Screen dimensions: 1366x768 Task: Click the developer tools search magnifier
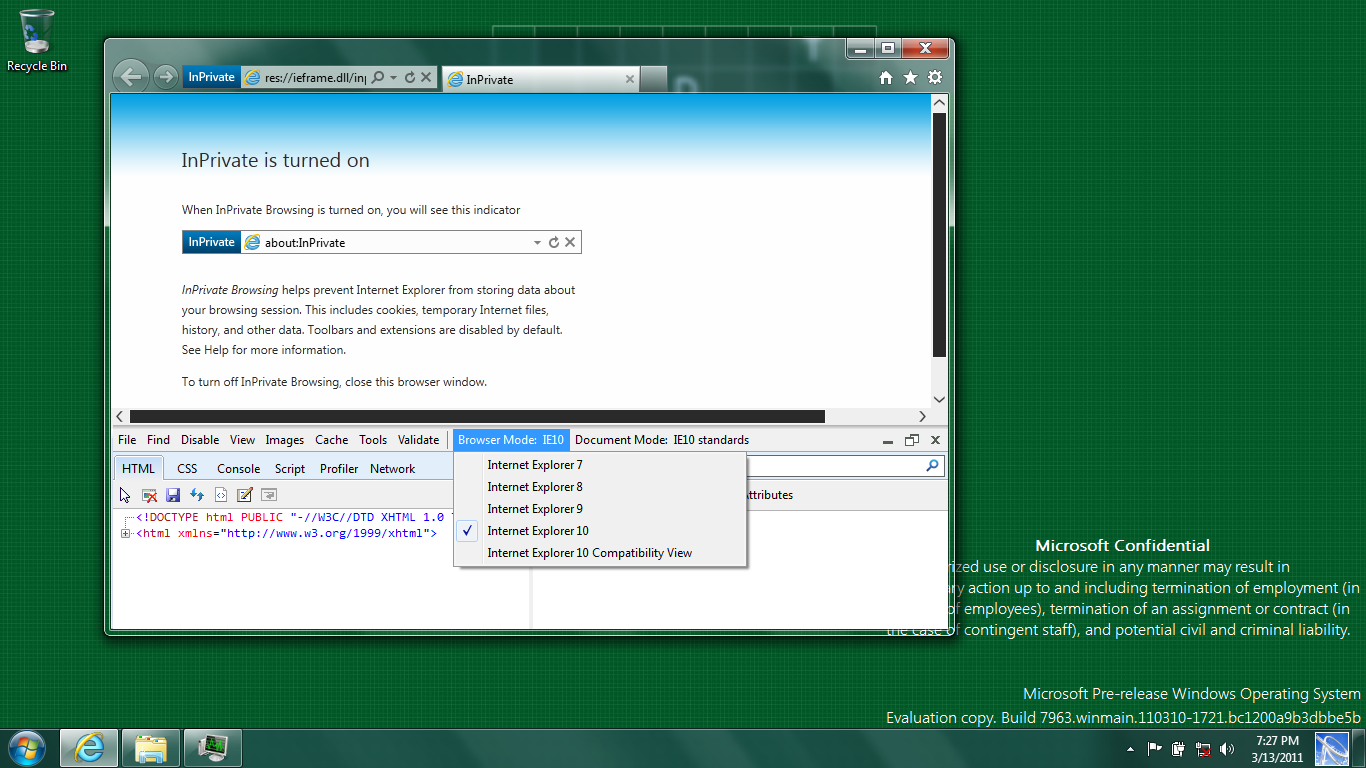click(933, 466)
